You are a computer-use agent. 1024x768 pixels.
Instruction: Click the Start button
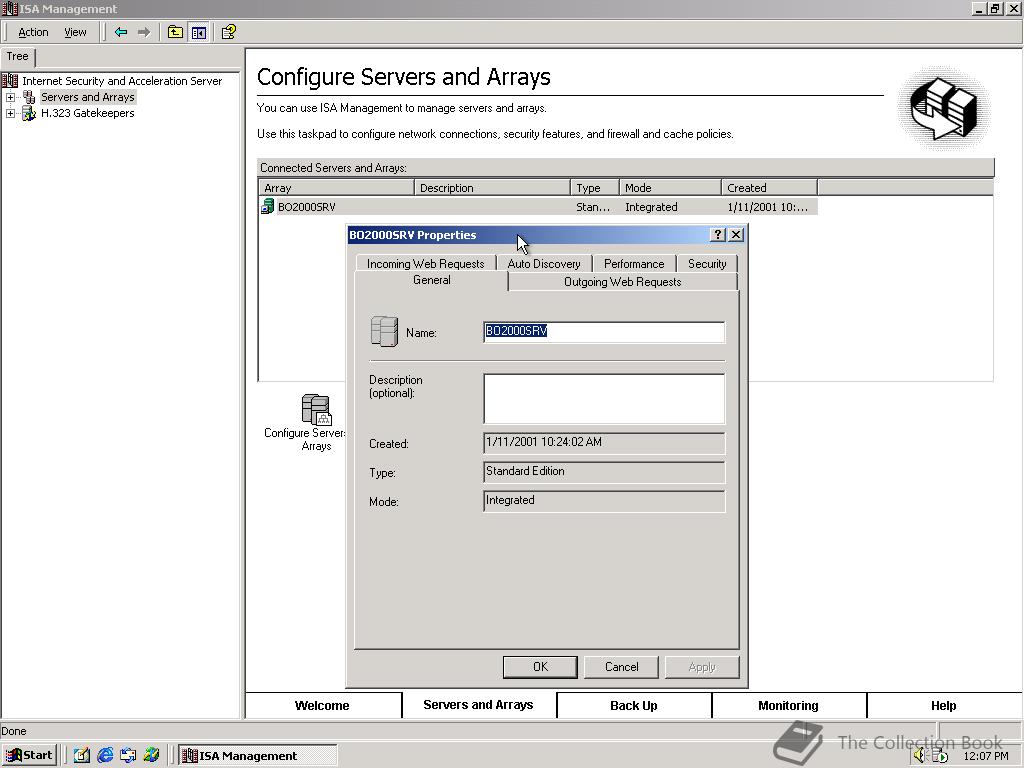29,756
